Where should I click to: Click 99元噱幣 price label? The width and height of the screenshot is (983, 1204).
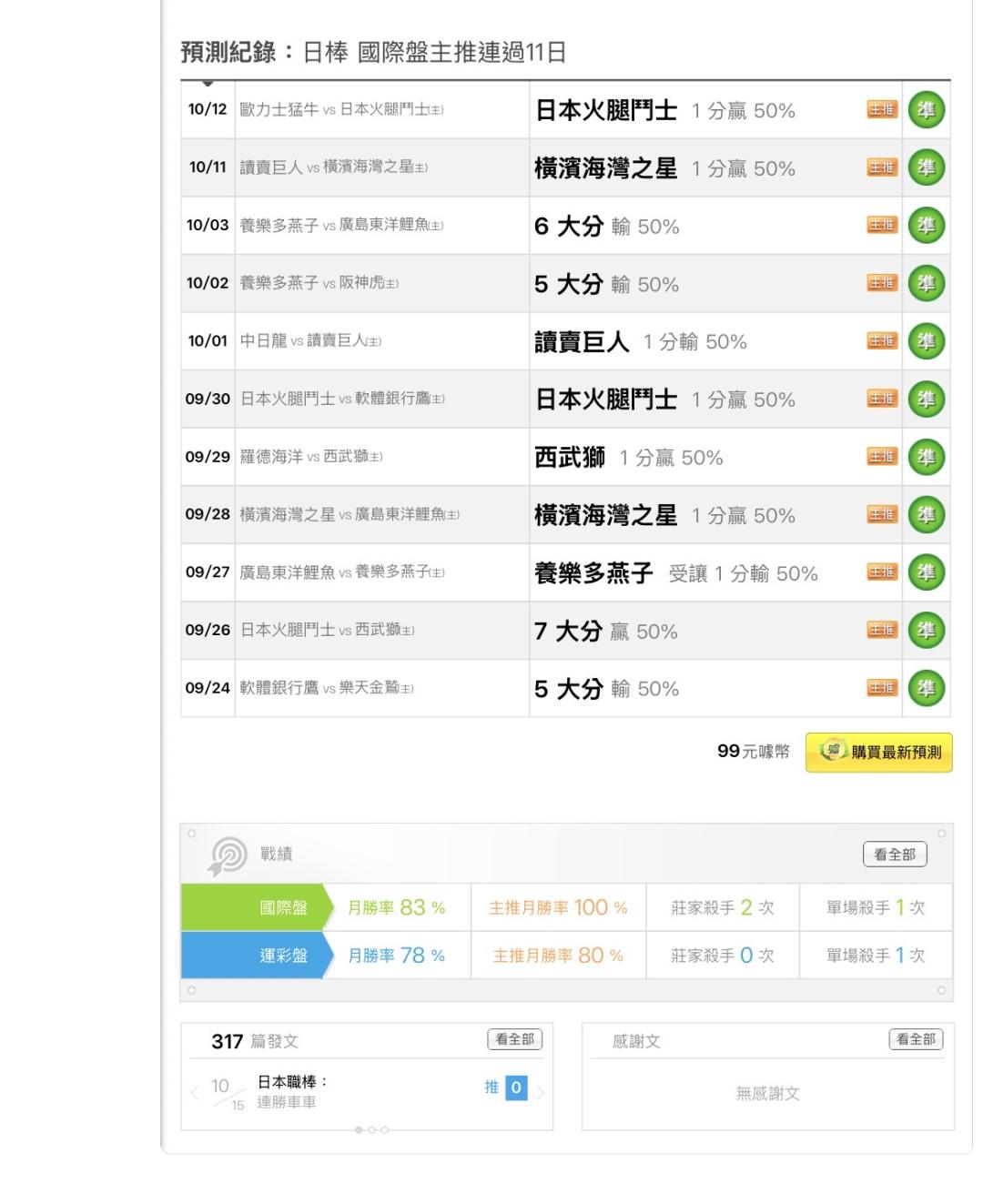click(x=754, y=752)
